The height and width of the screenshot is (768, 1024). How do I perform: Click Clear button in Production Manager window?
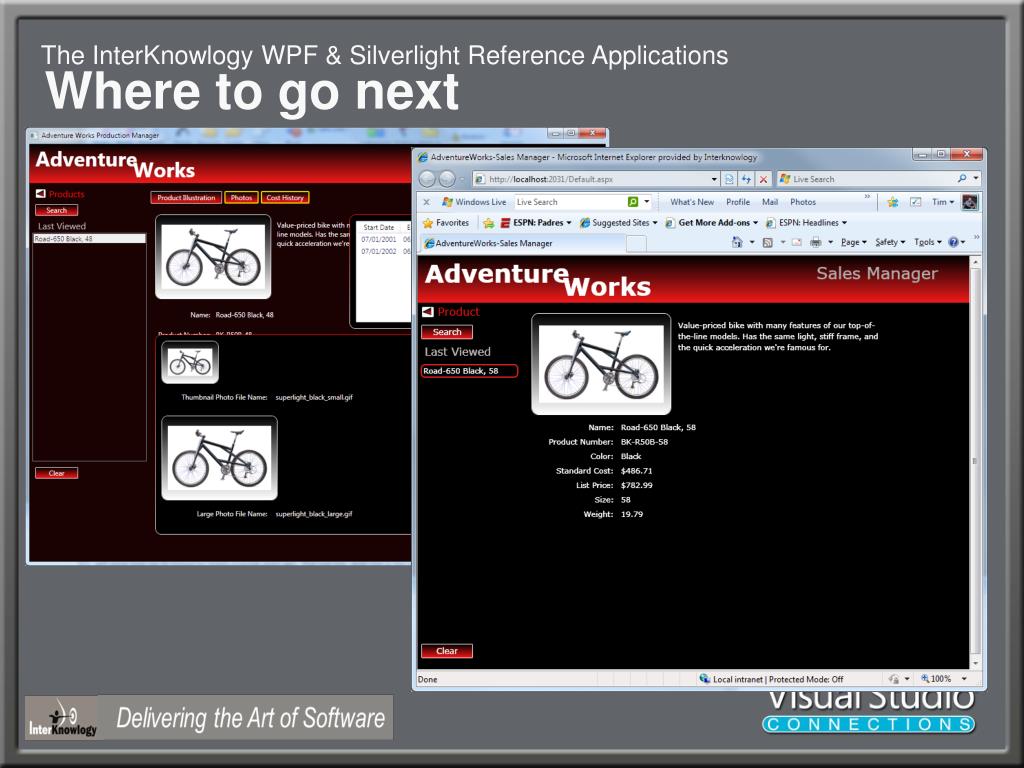(x=56, y=473)
